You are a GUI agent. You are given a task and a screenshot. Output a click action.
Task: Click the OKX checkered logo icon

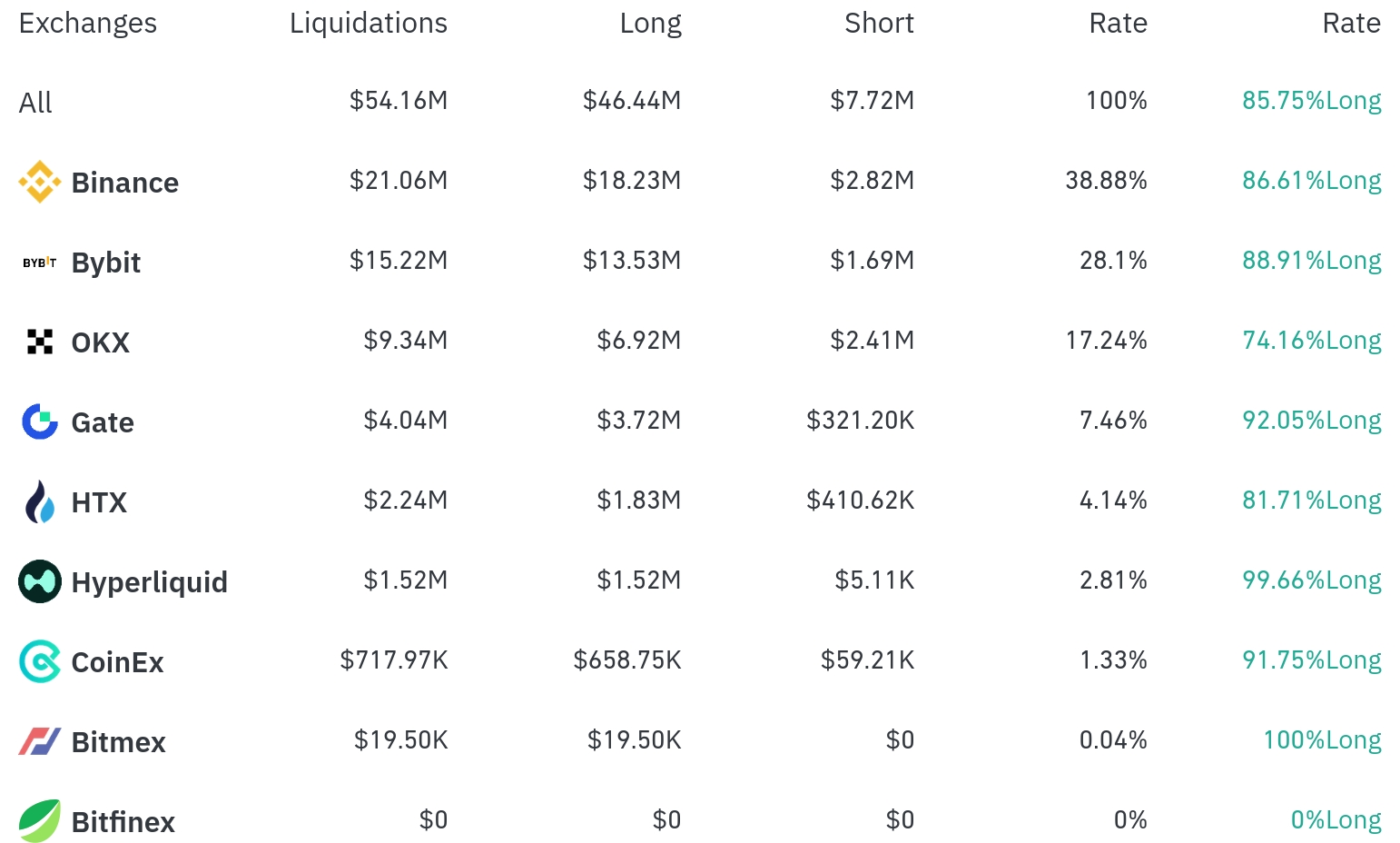pyautogui.click(x=40, y=342)
